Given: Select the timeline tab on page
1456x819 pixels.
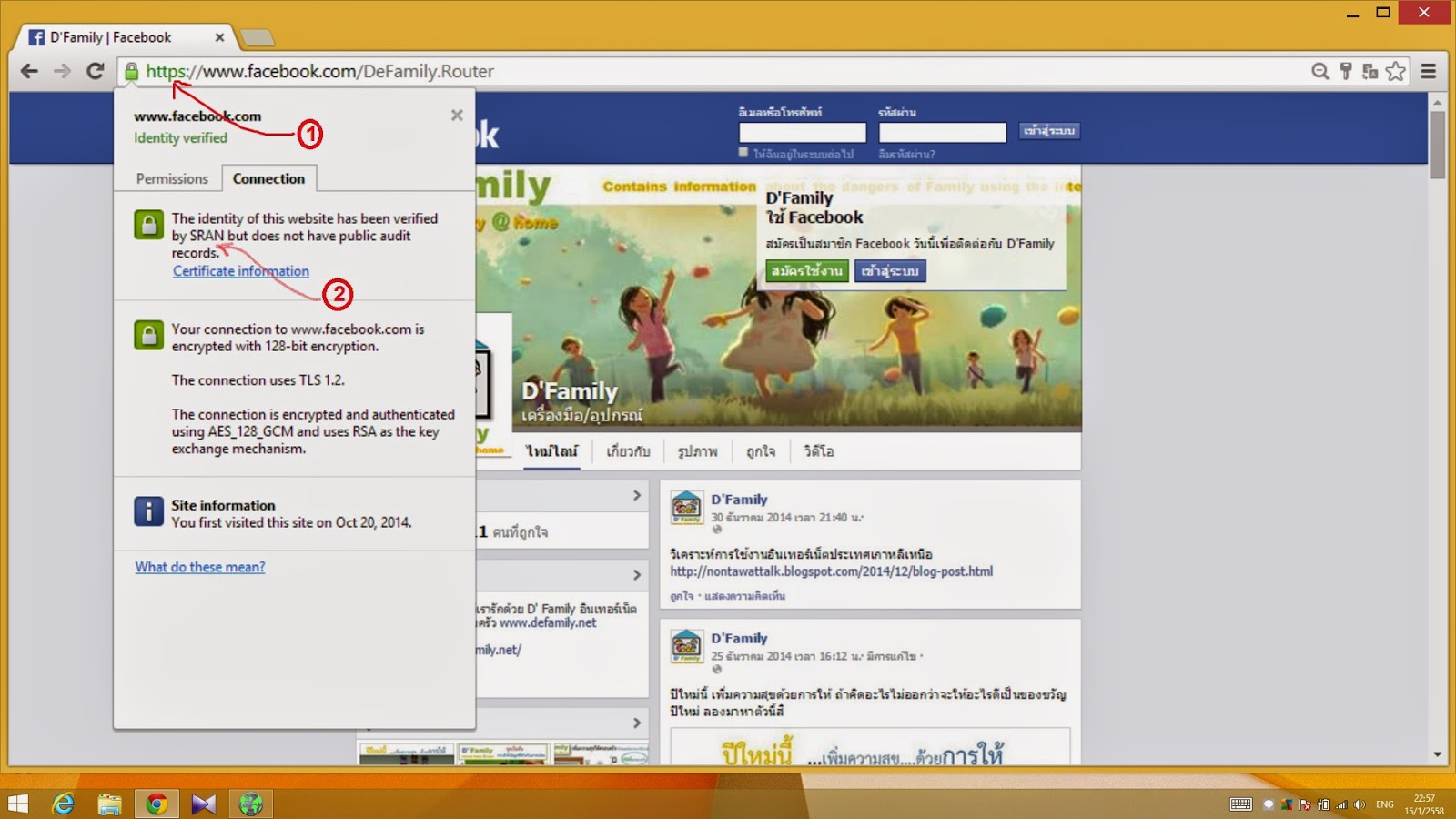Looking at the screenshot, I should pyautogui.click(x=551, y=451).
